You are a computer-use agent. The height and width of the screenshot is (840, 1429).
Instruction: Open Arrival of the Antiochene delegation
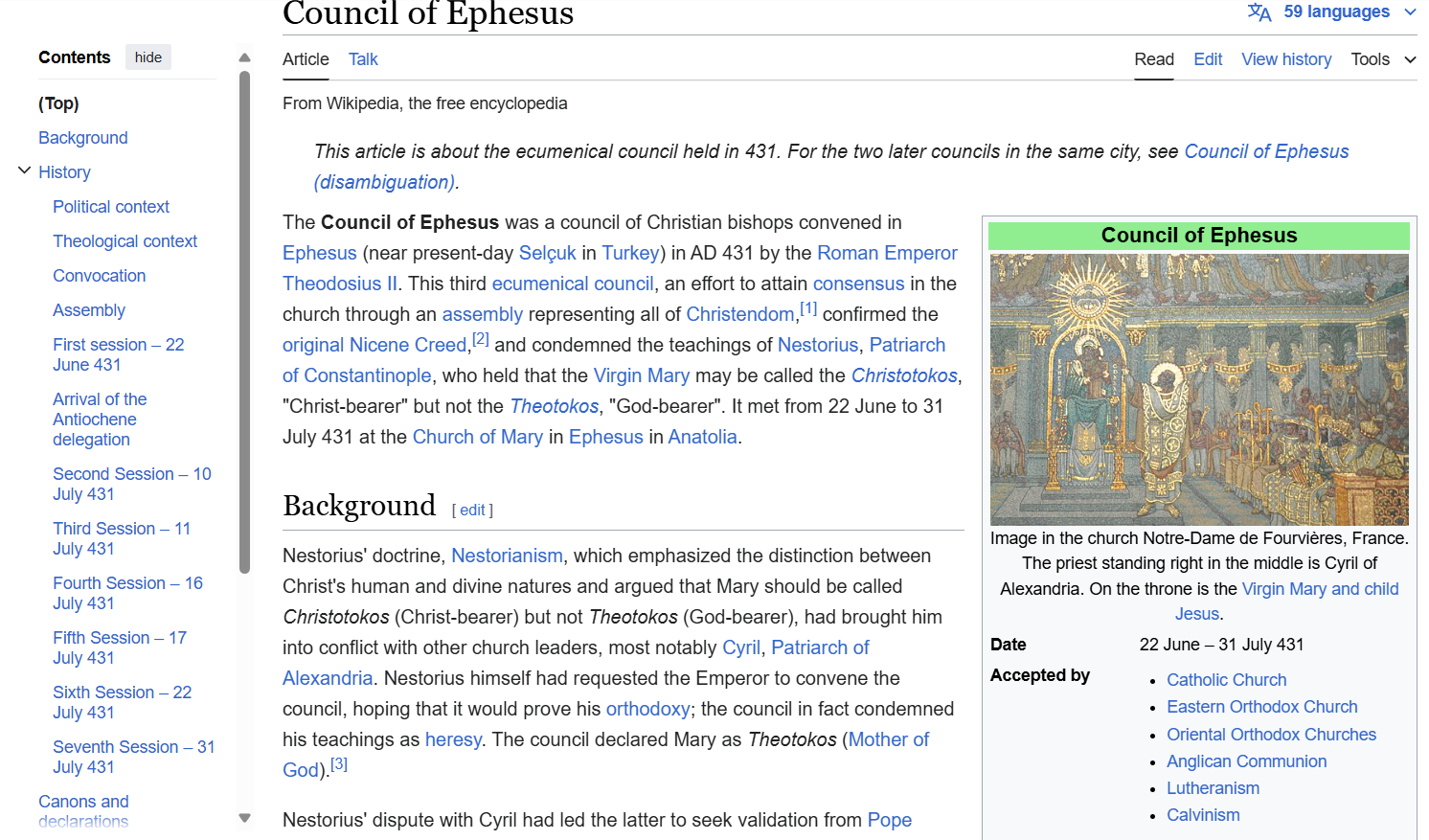tap(100, 420)
